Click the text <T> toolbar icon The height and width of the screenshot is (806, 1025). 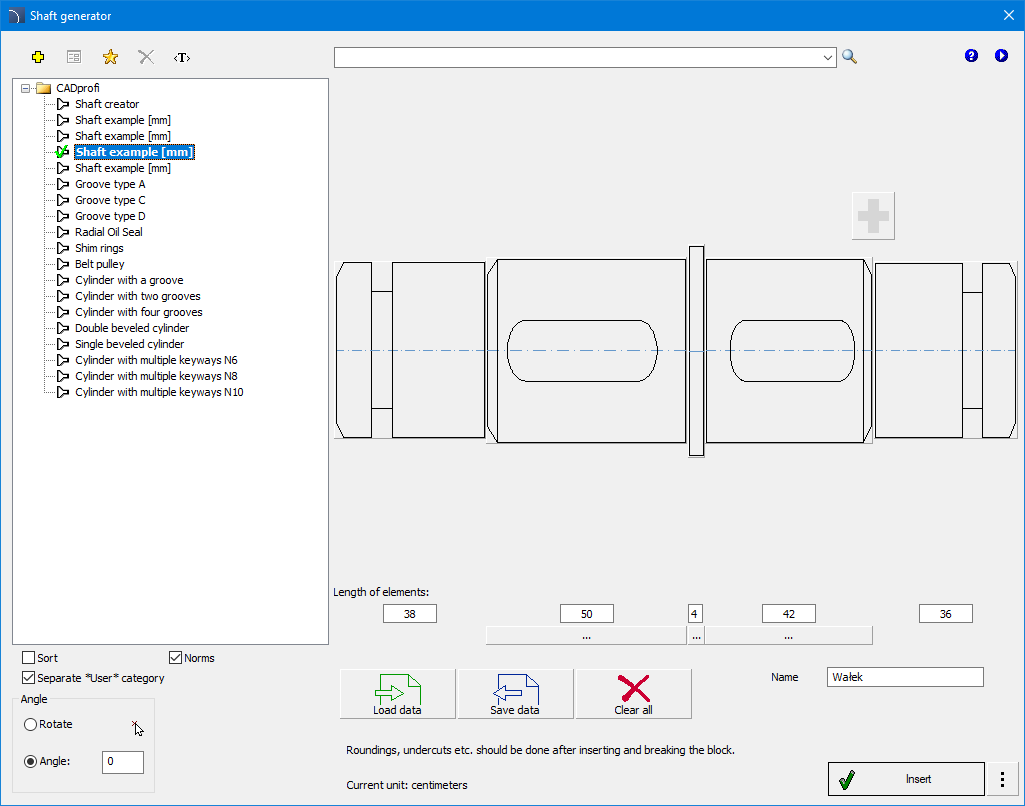click(182, 57)
